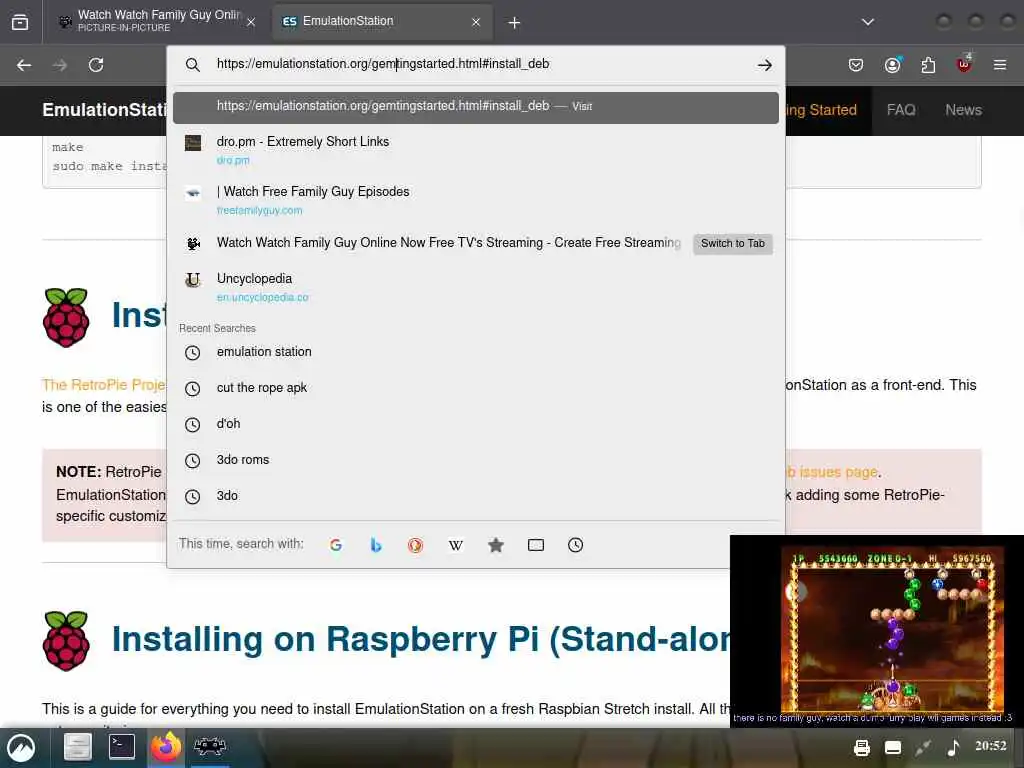Open the Firefox View tab icon

[x=20, y=22]
